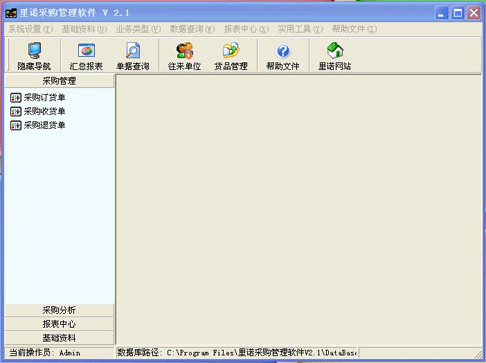Click the app icon in title bar

pos(11,13)
